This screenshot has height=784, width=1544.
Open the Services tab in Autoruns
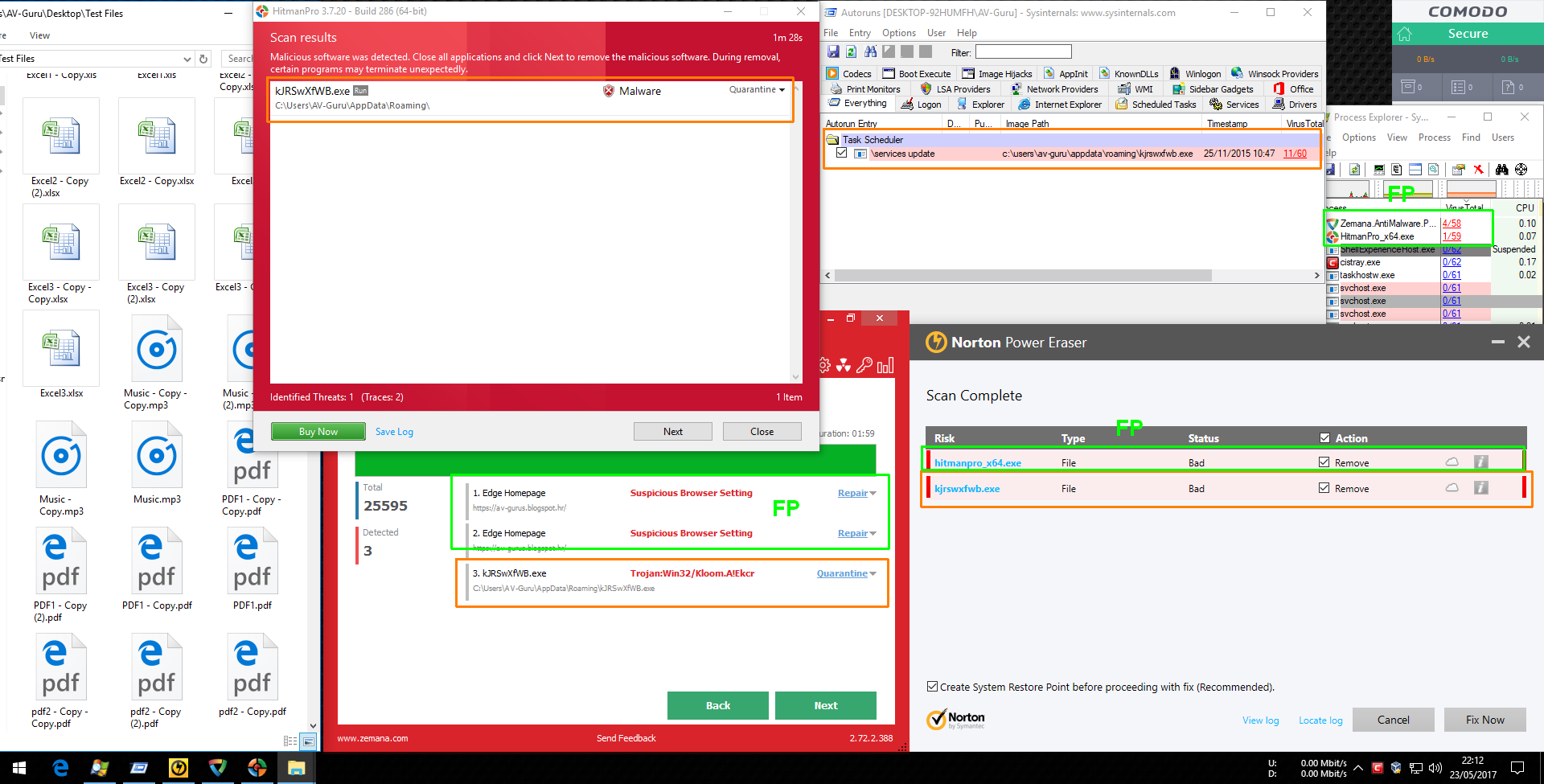[x=1234, y=105]
